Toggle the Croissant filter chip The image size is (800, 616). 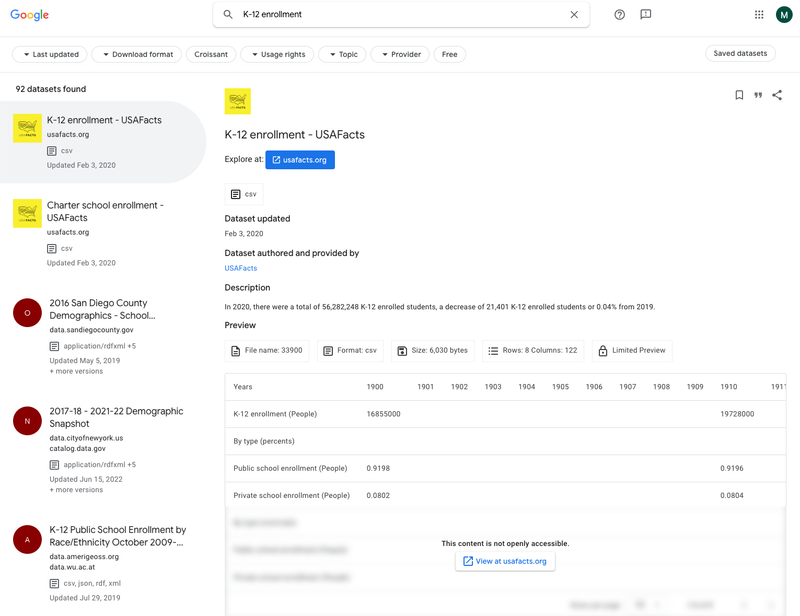click(x=211, y=54)
